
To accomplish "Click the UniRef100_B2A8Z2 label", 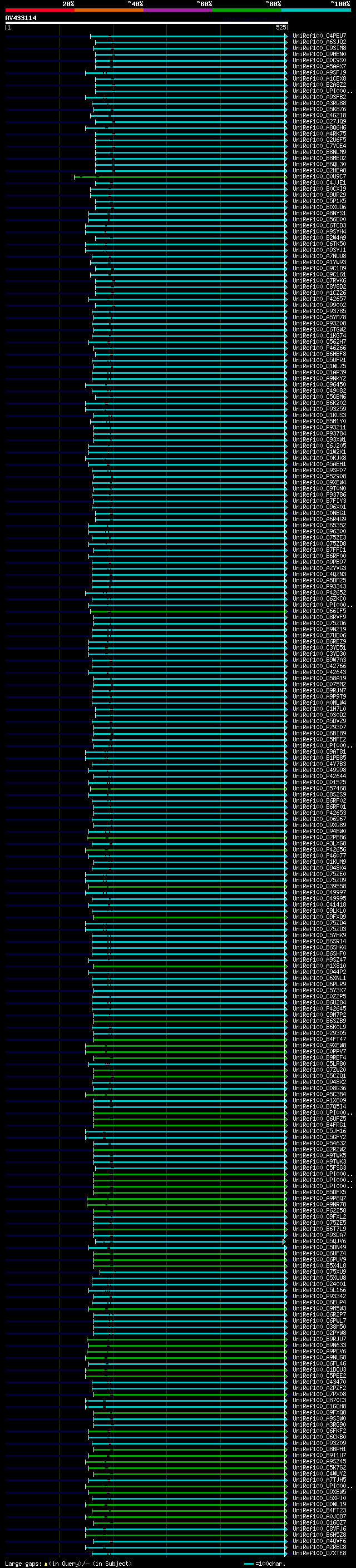I will pos(319,85).
